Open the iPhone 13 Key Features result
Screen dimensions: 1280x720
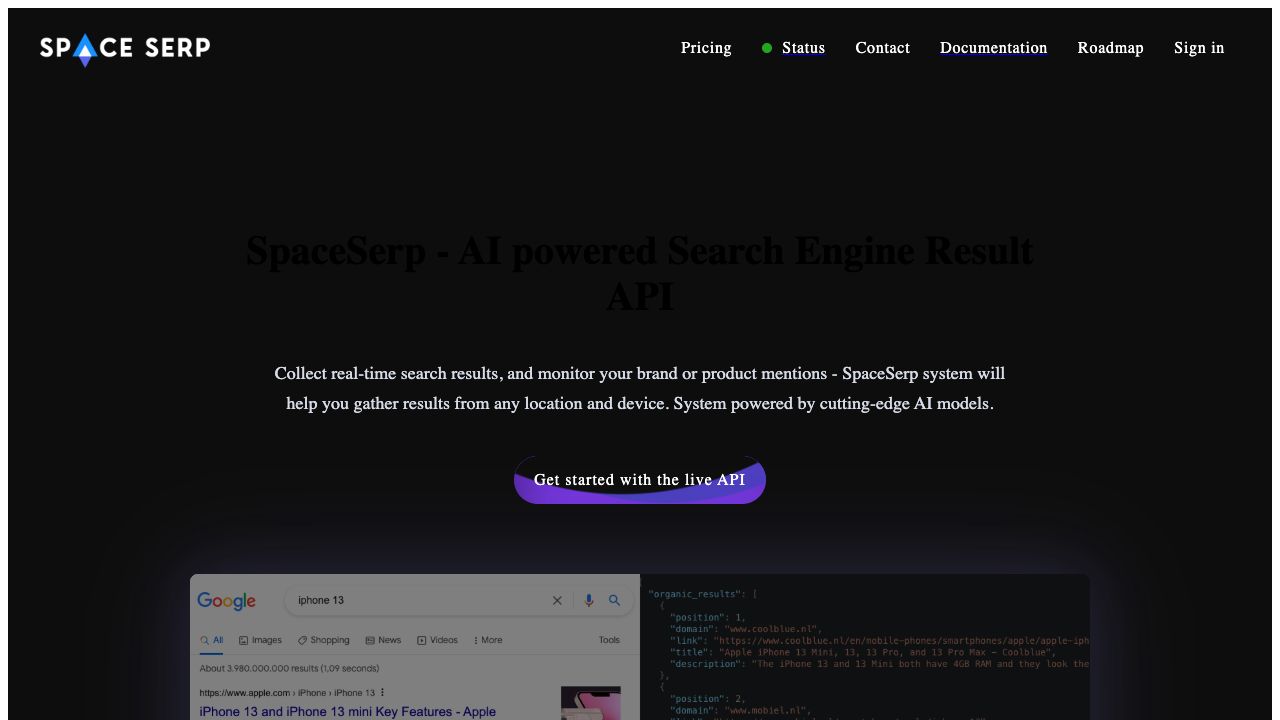pos(347,711)
